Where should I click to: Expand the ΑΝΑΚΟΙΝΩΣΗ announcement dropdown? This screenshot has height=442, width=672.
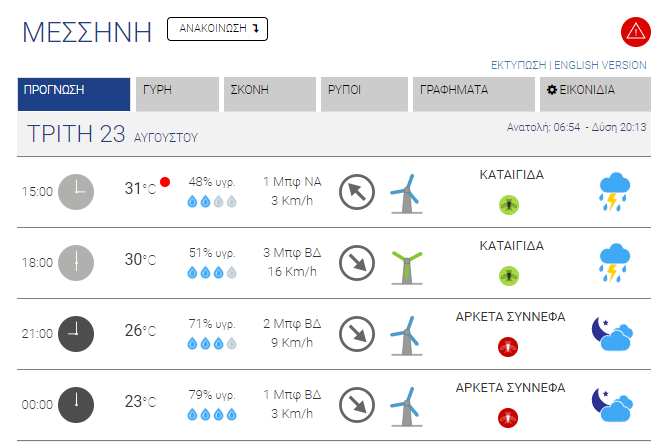(x=217, y=29)
